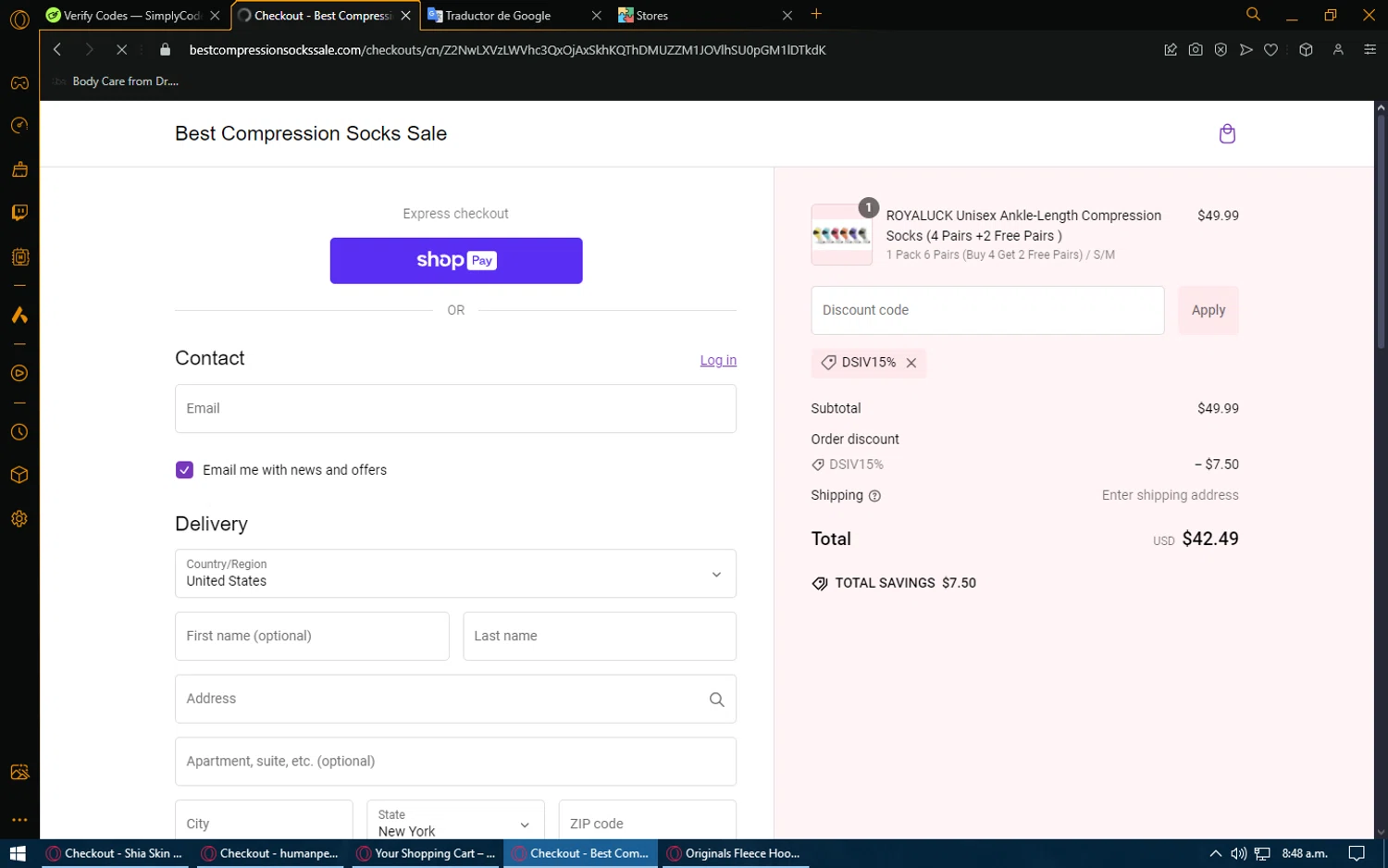
Task: Close the Traductor de Google tab
Action: (596, 16)
